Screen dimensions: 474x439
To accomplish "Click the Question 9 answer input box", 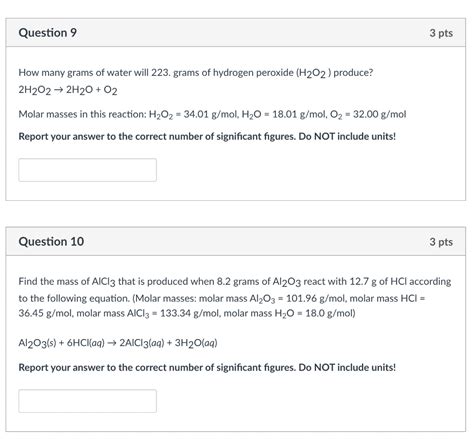I will tap(87, 170).
